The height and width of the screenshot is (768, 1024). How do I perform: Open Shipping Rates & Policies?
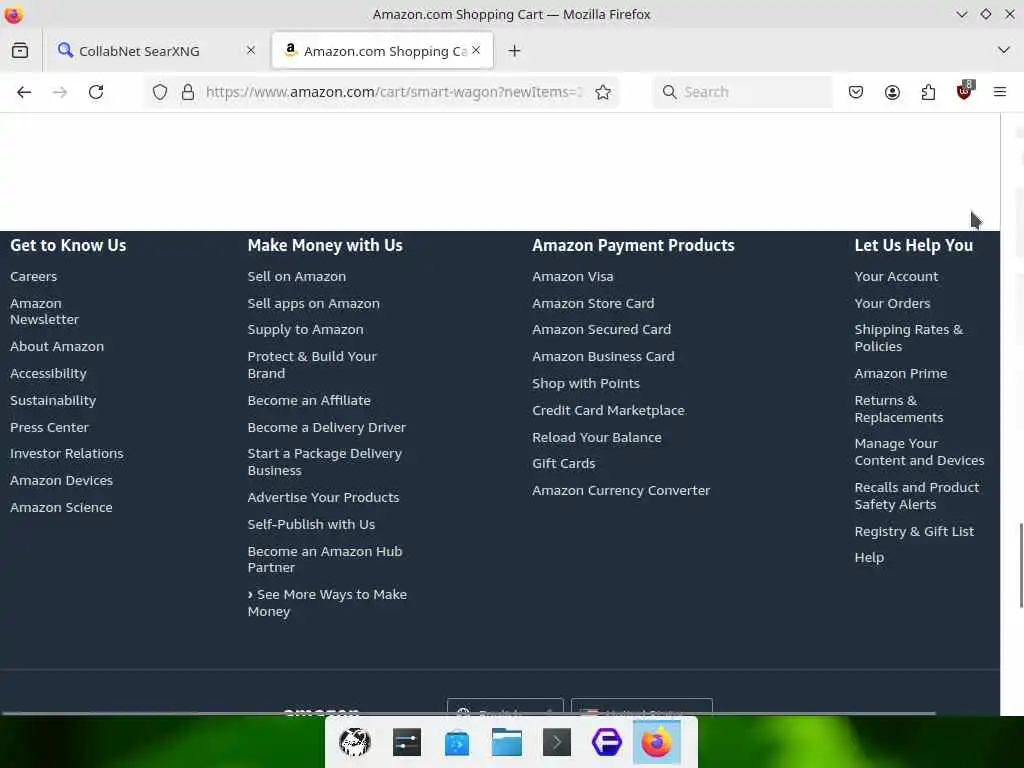pos(908,338)
